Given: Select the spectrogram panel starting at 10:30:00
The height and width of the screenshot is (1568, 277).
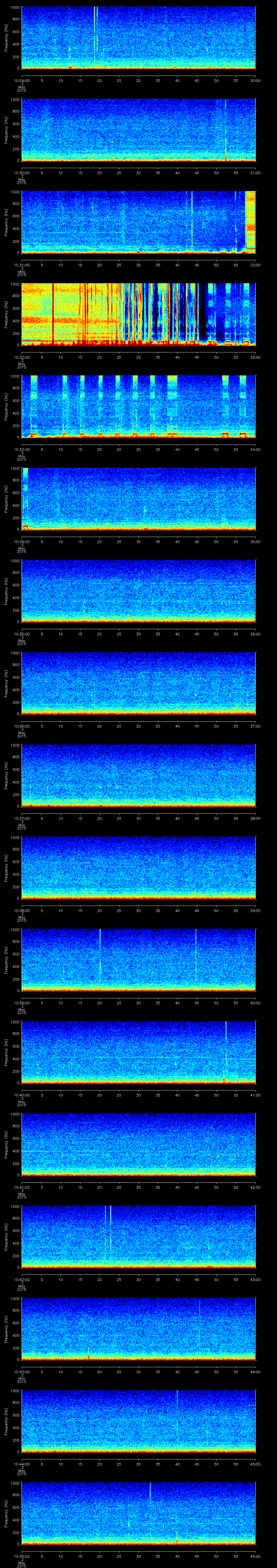Looking at the screenshot, I should 138,130.
